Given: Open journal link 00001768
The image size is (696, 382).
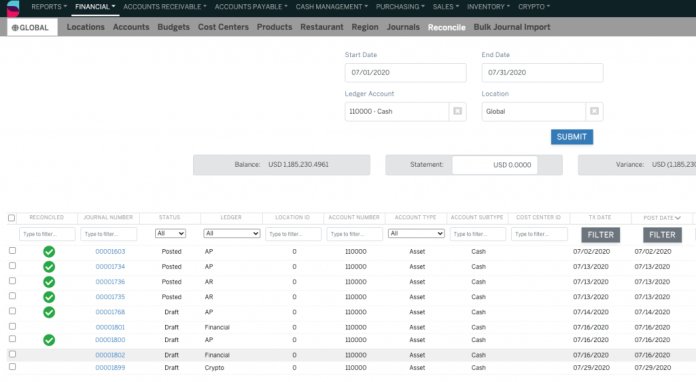Looking at the screenshot, I should pos(110,312).
